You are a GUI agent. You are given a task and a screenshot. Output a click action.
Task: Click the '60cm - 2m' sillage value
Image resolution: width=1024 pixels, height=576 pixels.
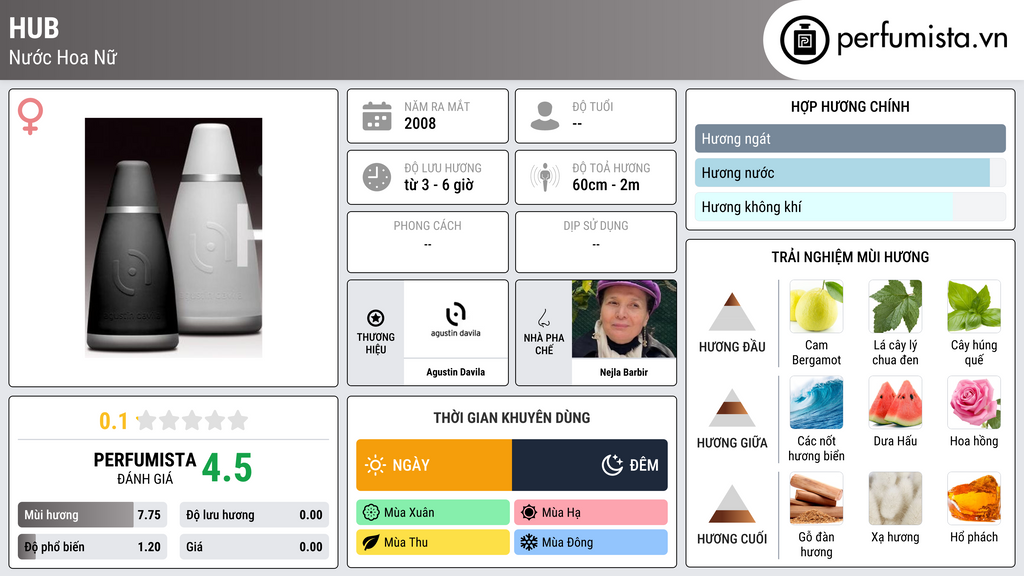tap(606, 185)
